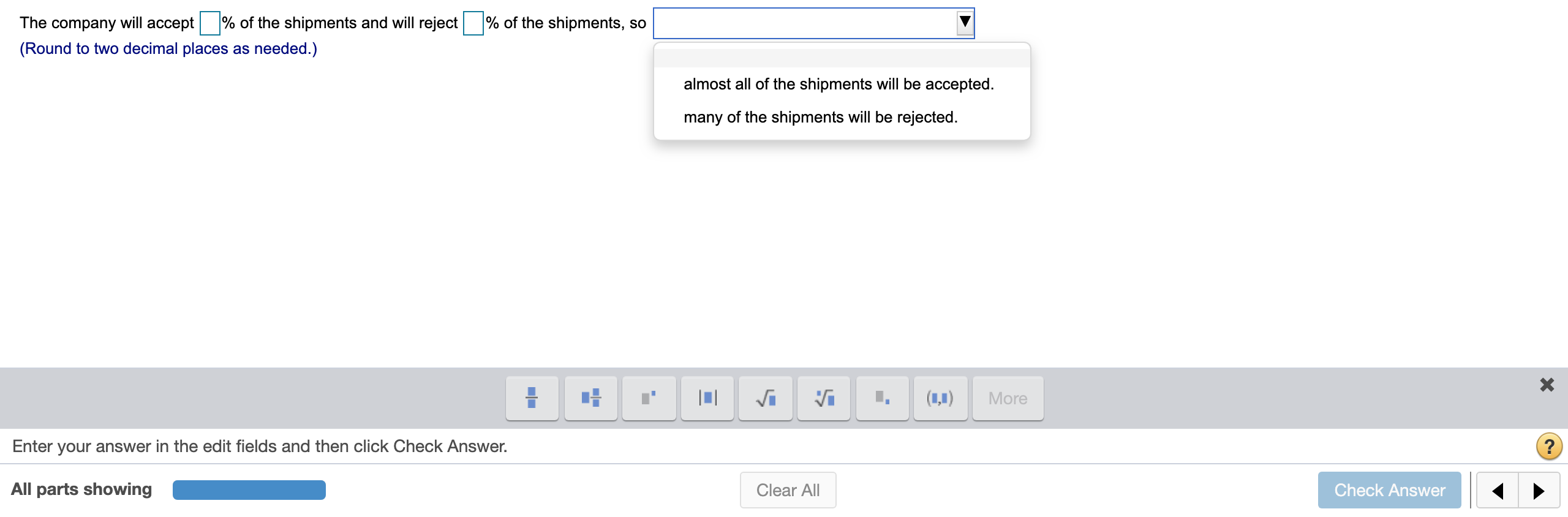Choose 'almost all of the shipments will be accepted'
This screenshot has width=1568, height=517.
point(839,84)
